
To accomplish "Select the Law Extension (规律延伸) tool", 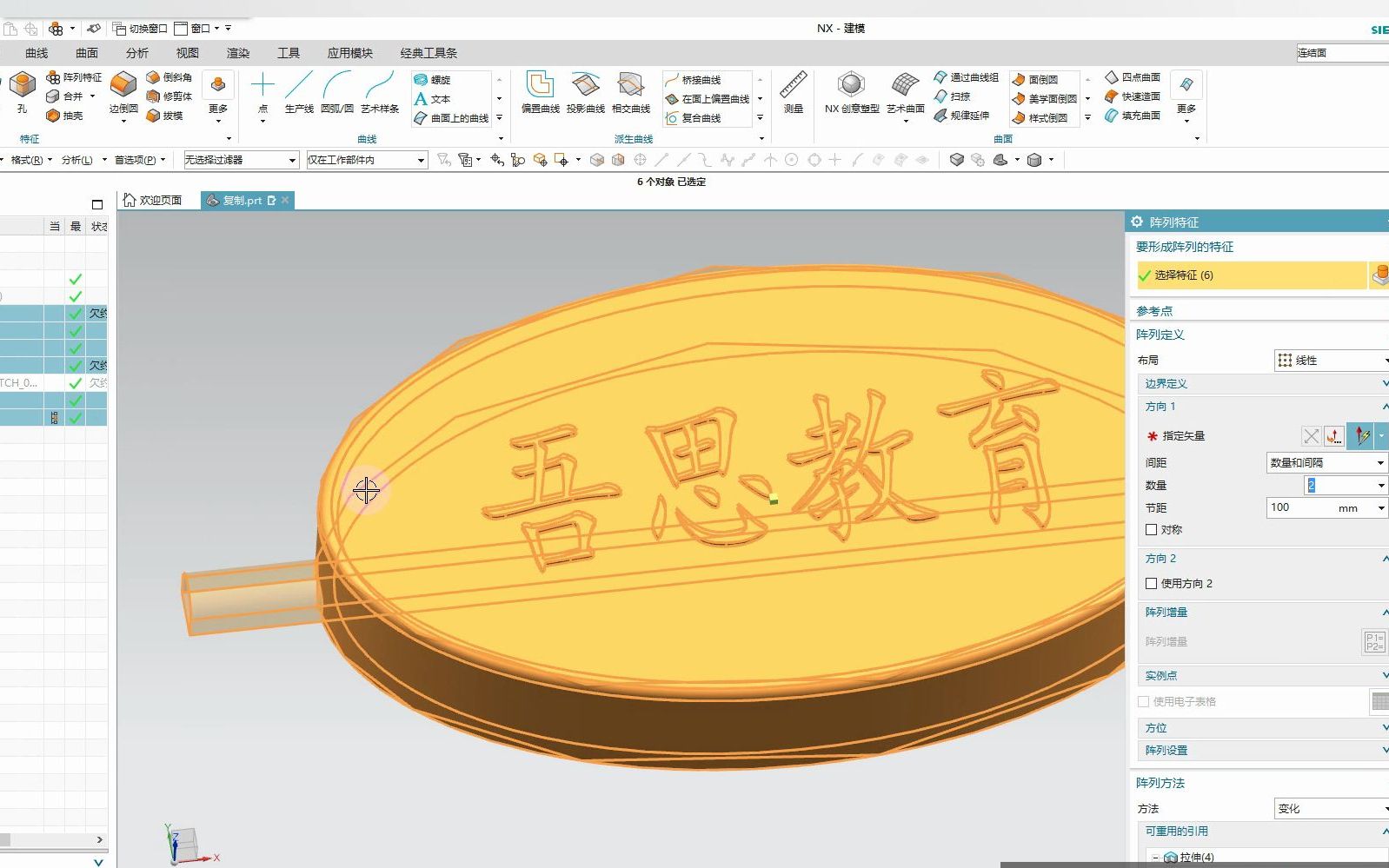I will pos(962,116).
